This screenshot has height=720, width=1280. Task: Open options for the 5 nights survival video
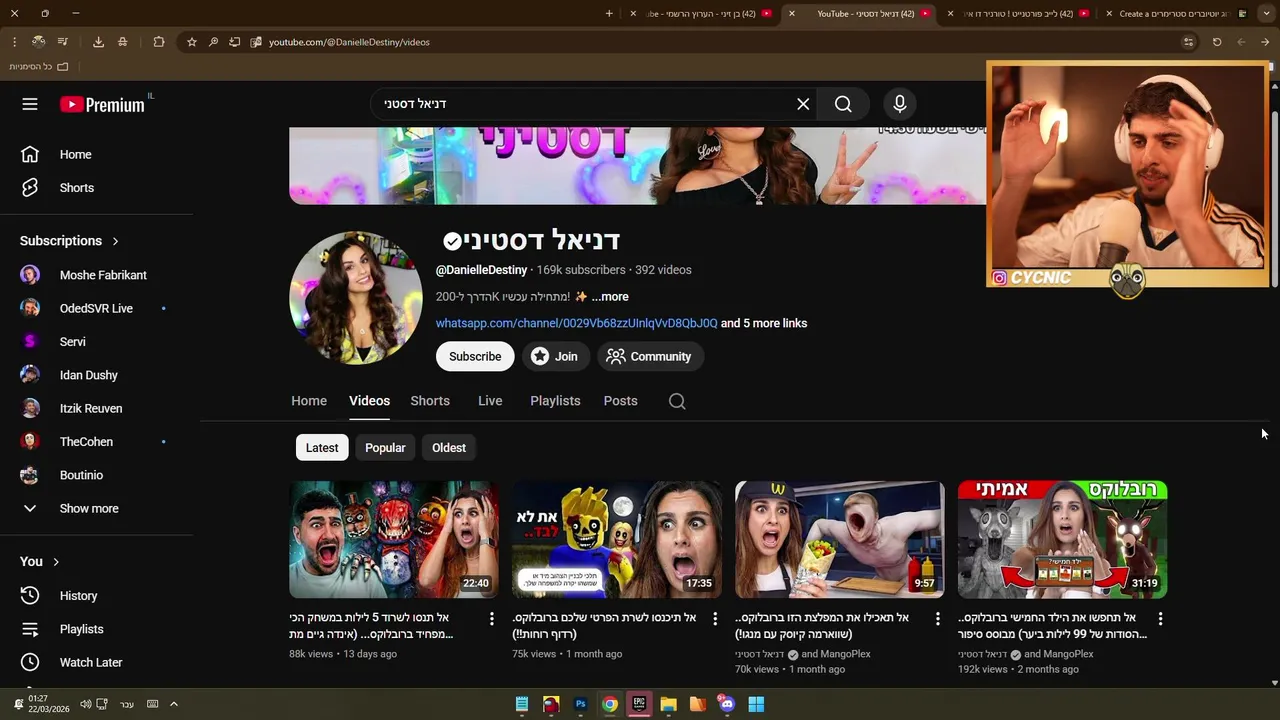(491, 619)
